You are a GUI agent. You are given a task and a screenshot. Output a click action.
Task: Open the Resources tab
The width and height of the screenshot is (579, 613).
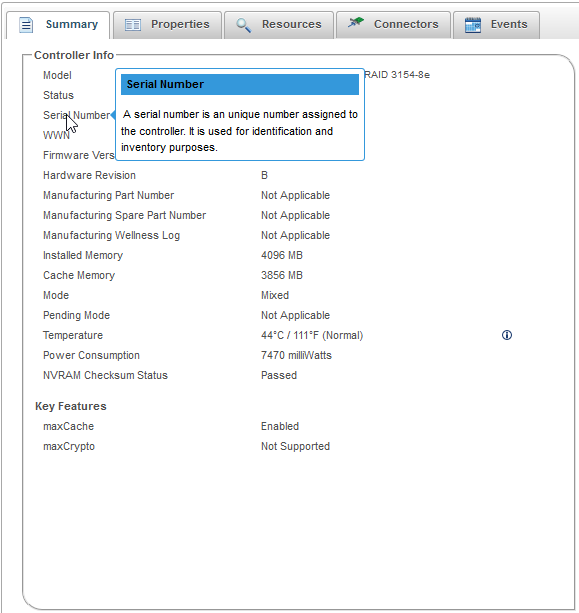click(x=279, y=25)
